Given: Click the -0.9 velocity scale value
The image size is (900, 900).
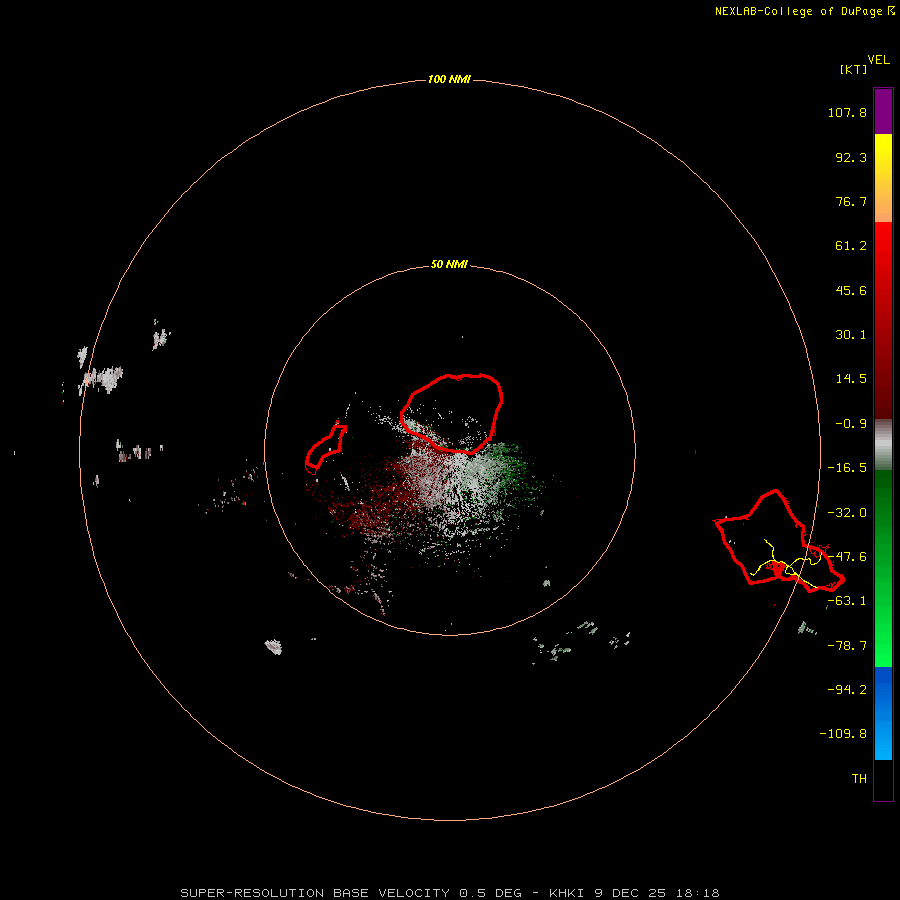Looking at the screenshot, I should [851, 424].
